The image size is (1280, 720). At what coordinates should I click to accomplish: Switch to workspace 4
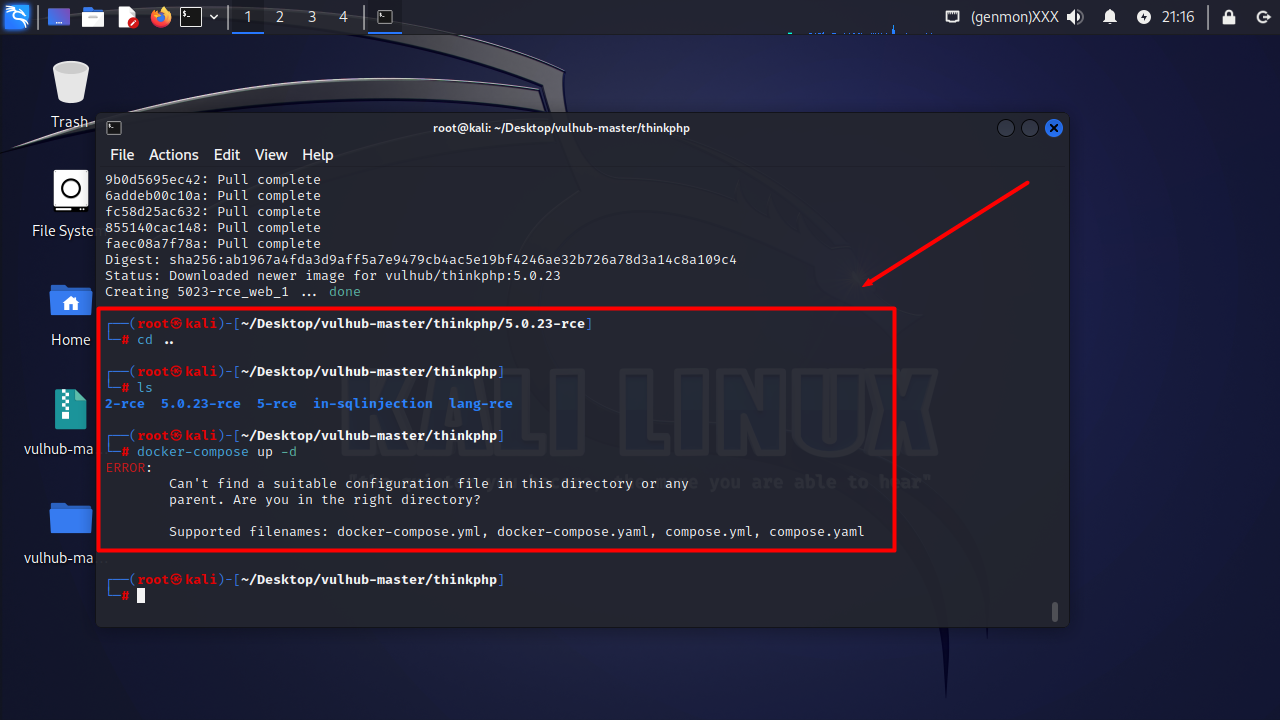[x=344, y=17]
